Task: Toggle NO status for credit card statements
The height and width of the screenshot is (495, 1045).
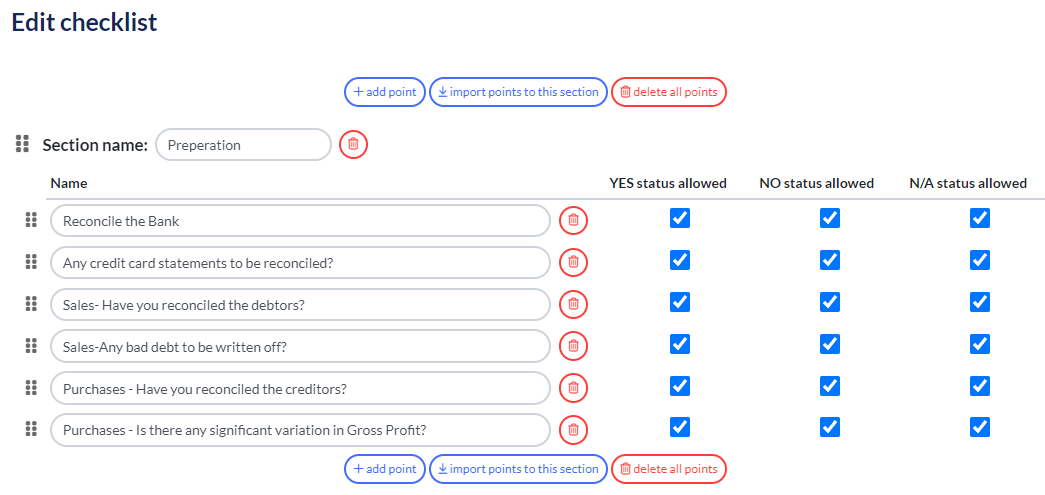Action: point(830,260)
